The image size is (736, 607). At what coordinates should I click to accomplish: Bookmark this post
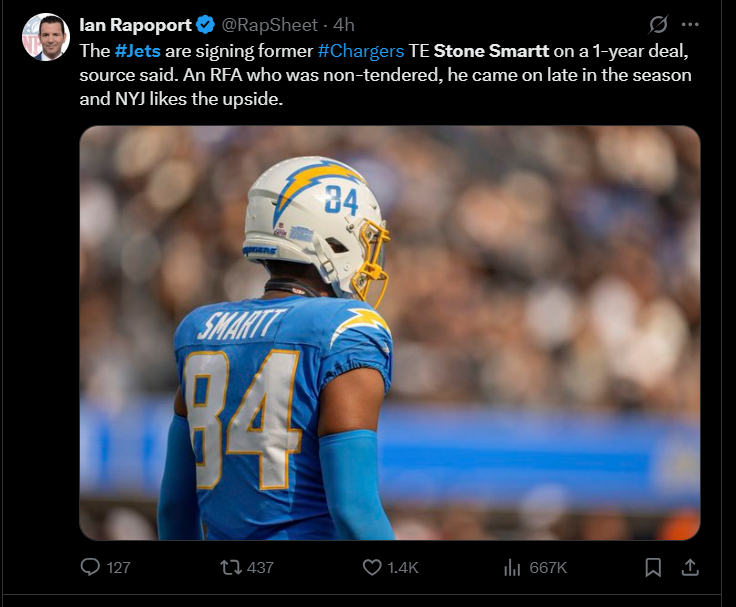coord(653,567)
